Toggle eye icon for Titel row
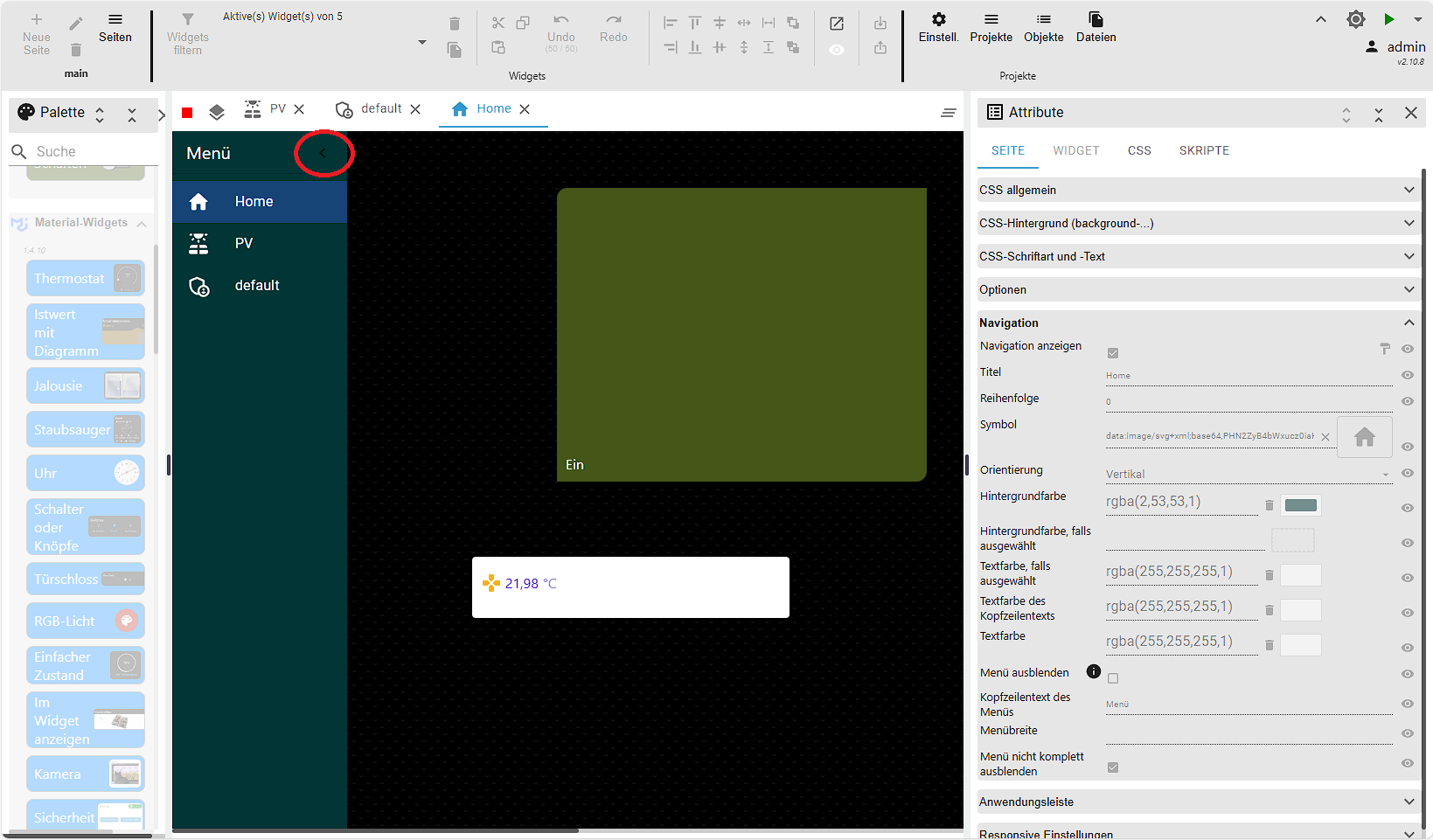 (x=1408, y=375)
